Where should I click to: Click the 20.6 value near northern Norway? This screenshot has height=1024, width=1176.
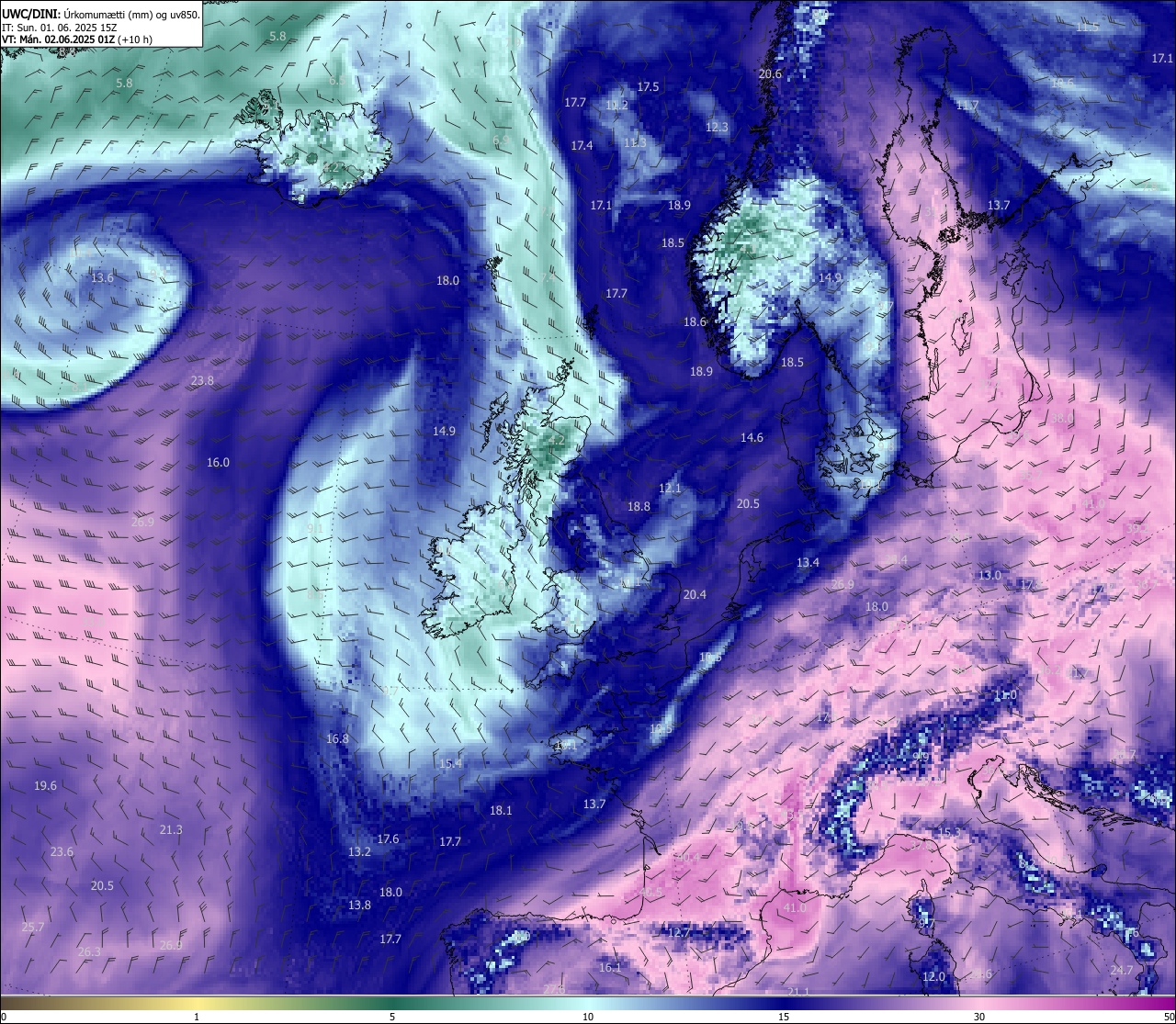[x=770, y=73]
